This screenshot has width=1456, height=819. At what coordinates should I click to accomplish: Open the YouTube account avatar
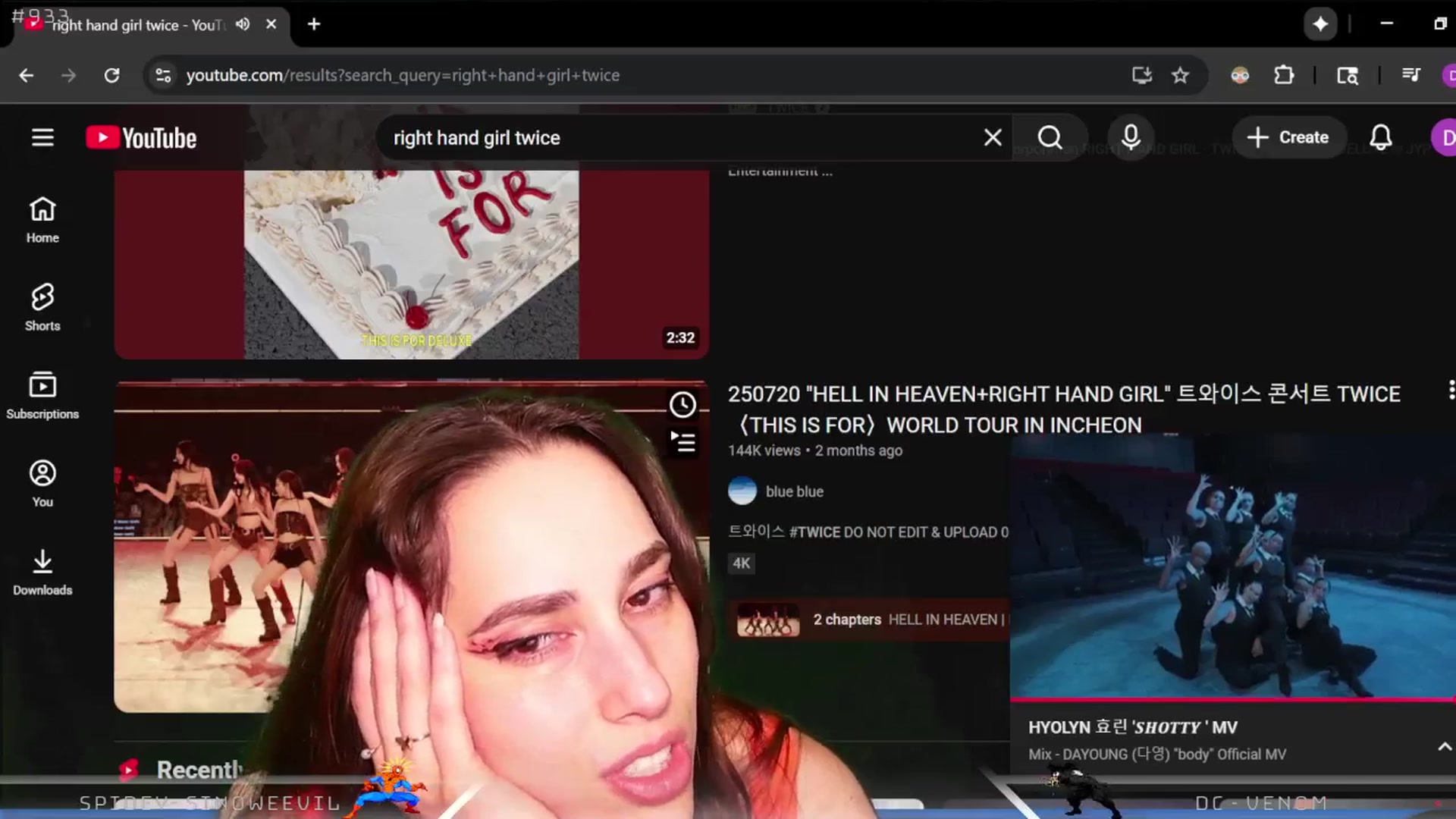click(1445, 137)
